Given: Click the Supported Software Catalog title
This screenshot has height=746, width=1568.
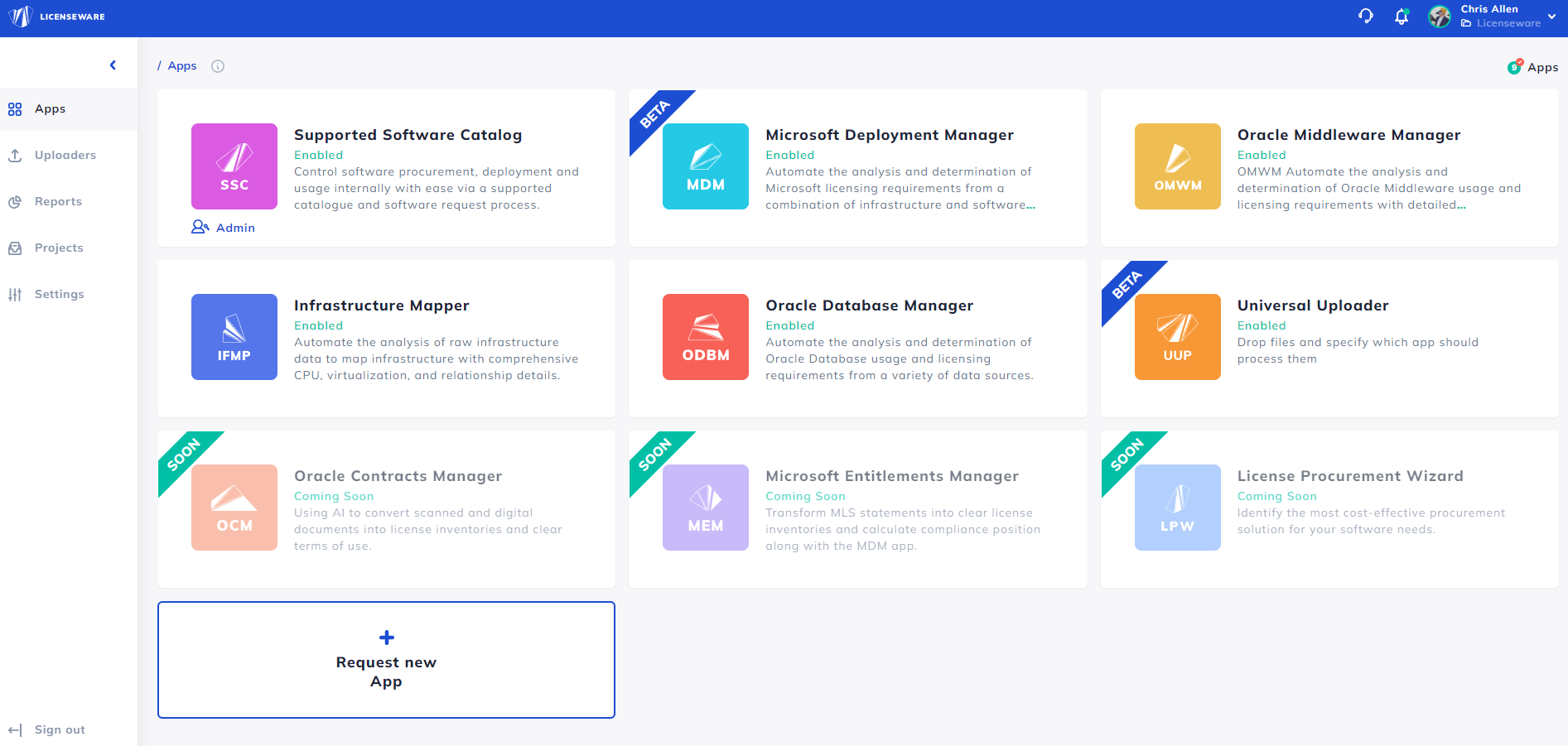Looking at the screenshot, I should [408, 135].
